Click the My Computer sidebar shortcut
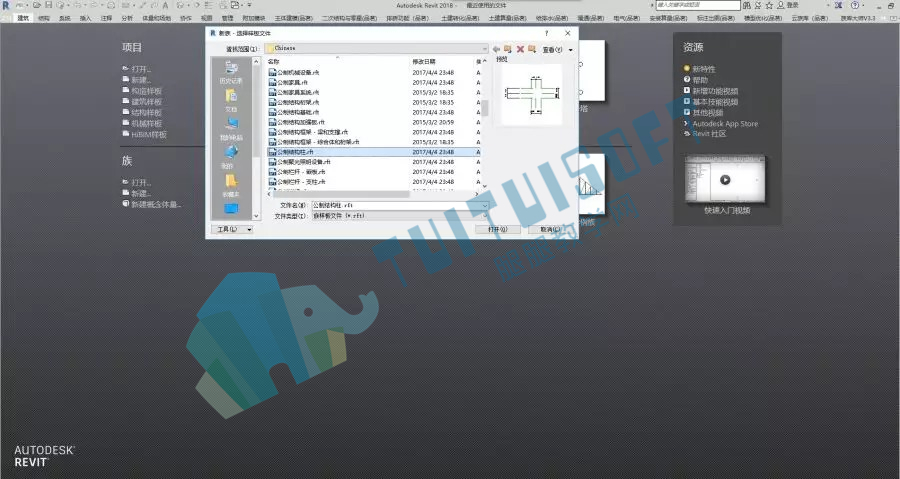 (231, 129)
